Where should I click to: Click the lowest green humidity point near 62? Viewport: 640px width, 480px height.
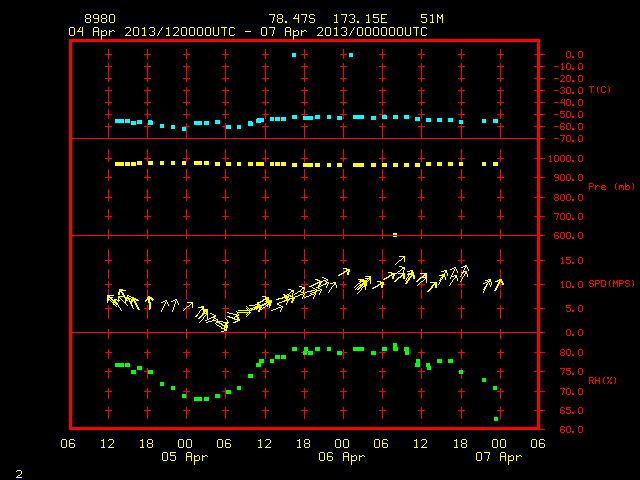click(x=496, y=419)
